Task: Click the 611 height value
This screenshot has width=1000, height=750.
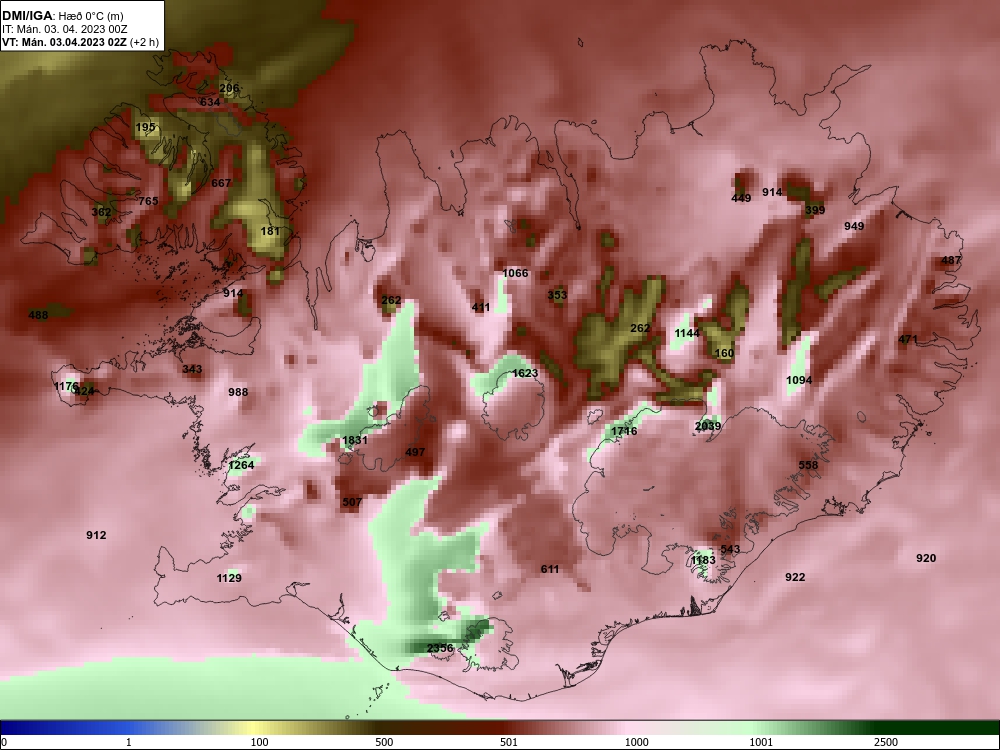Action: click(x=550, y=569)
